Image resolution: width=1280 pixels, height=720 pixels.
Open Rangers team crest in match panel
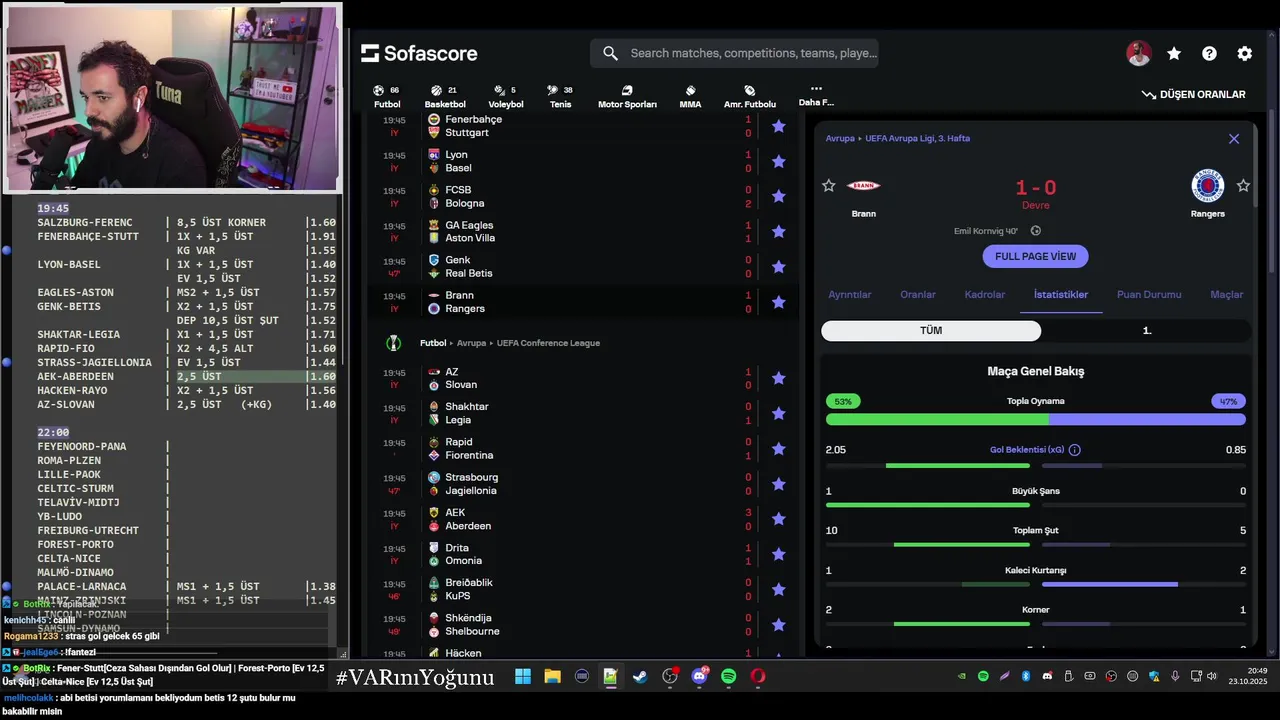pyautogui.click(x=1208, y=186)
